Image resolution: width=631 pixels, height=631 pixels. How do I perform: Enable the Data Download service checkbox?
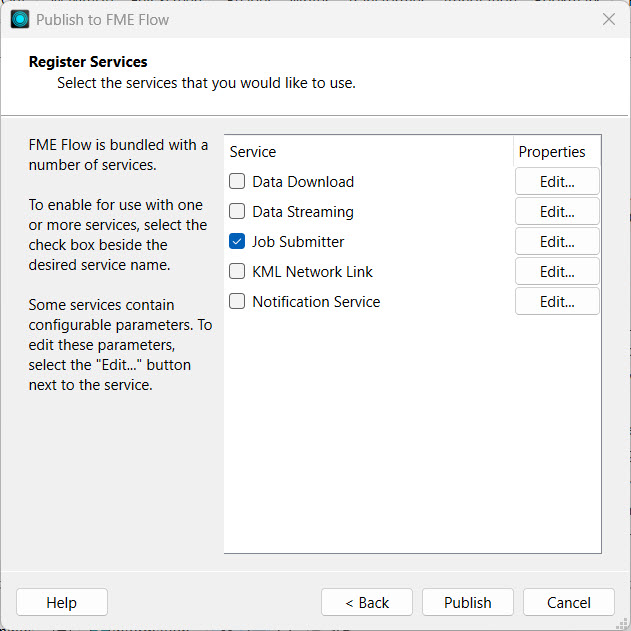tap(237, 182)
